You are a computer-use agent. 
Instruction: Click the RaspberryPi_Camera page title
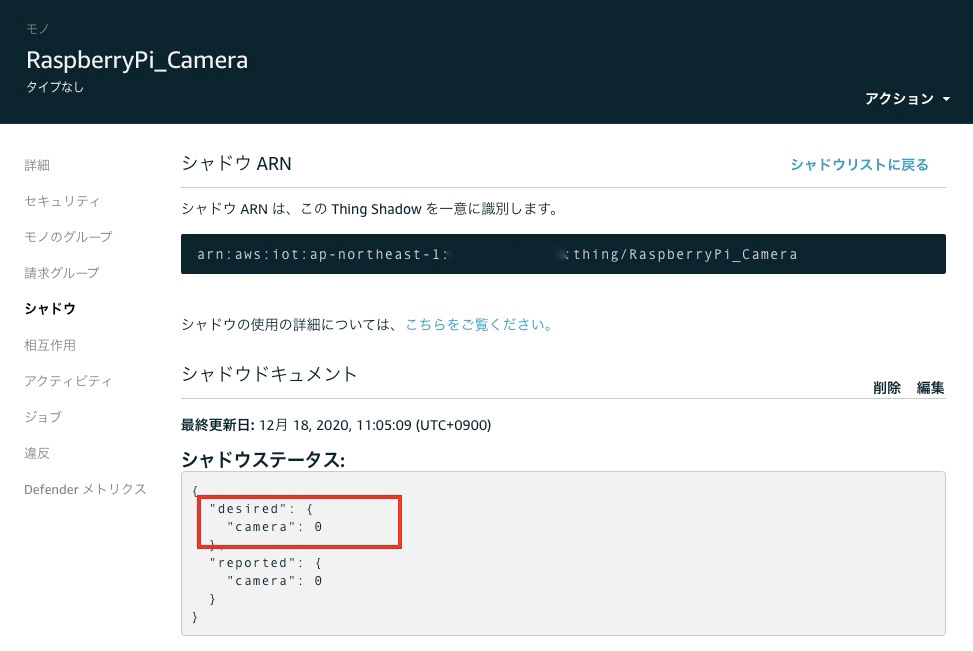137,60
